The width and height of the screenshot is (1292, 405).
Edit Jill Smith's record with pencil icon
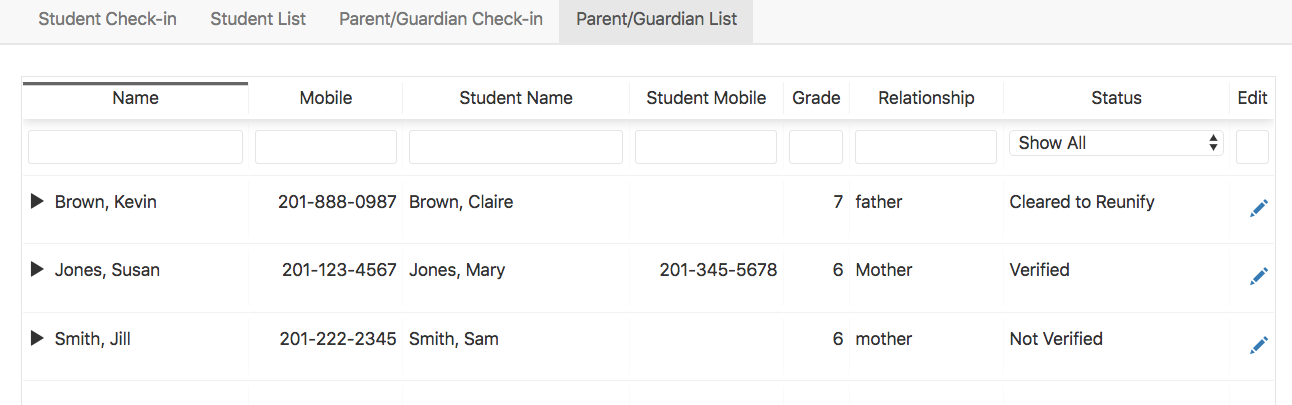pyautogui.click(x=1259, y=345)
